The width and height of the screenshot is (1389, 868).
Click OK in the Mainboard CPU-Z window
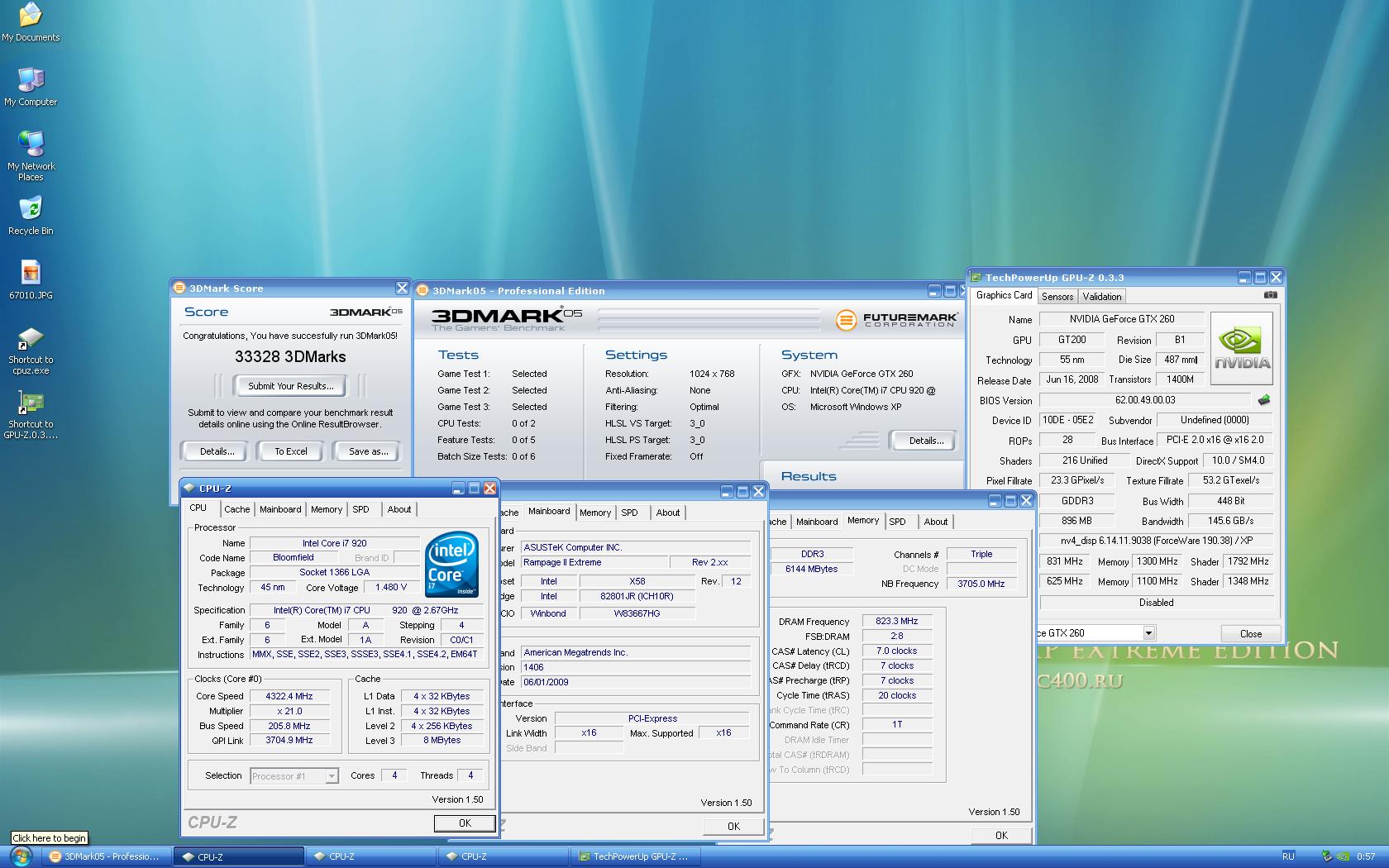733,827
